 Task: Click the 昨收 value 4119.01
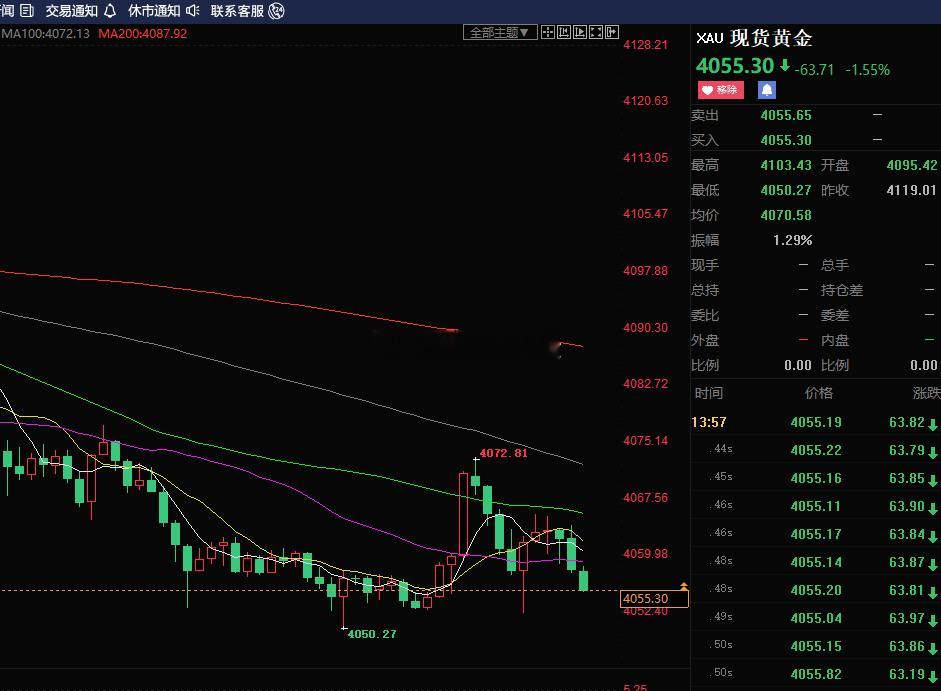tap(912, 190)
